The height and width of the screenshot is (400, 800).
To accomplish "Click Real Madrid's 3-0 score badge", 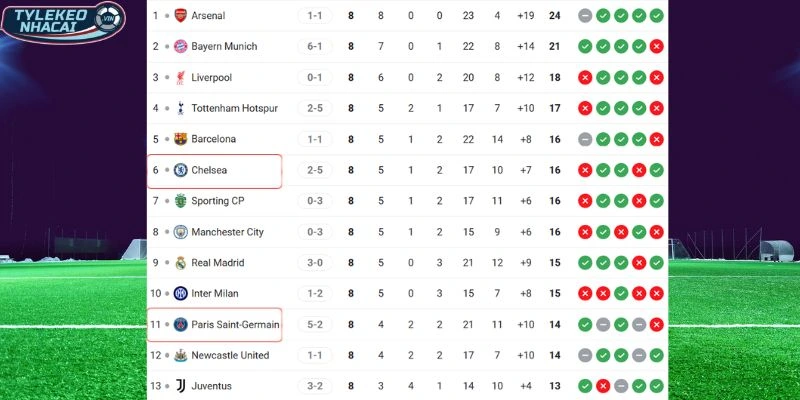I will tap(314, 263).
